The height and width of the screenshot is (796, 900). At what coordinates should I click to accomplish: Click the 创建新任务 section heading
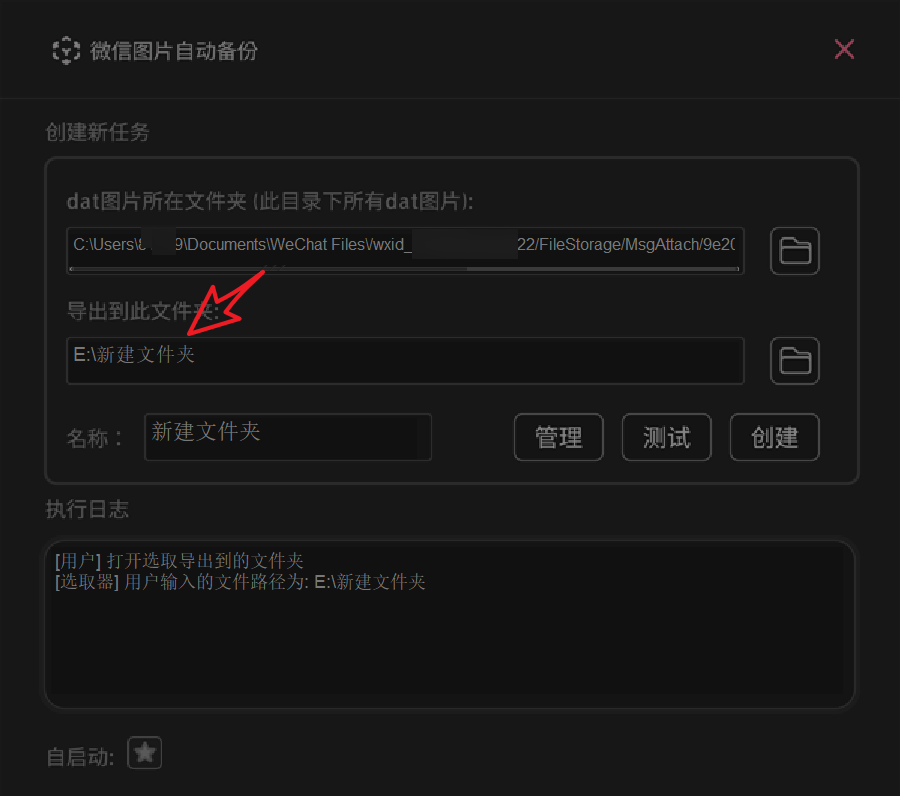click(x=98, y=132)
